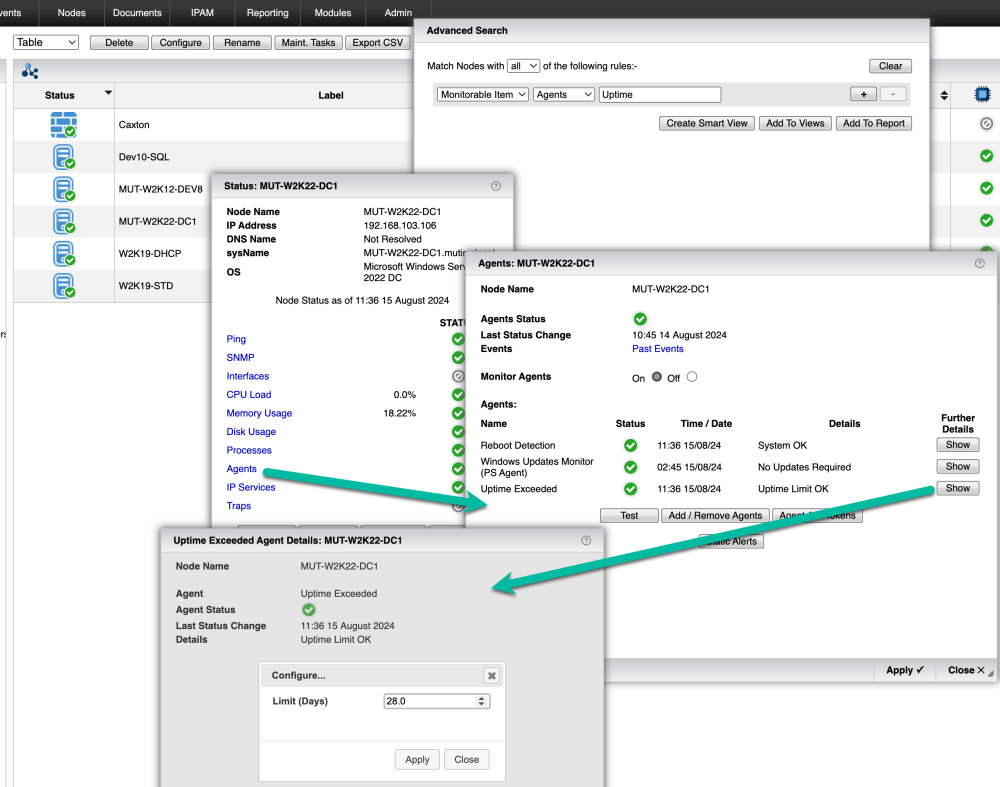Close the Configure popup with X icon
Viewport: 1000px width, 787px height.
(x=491, y=676)
